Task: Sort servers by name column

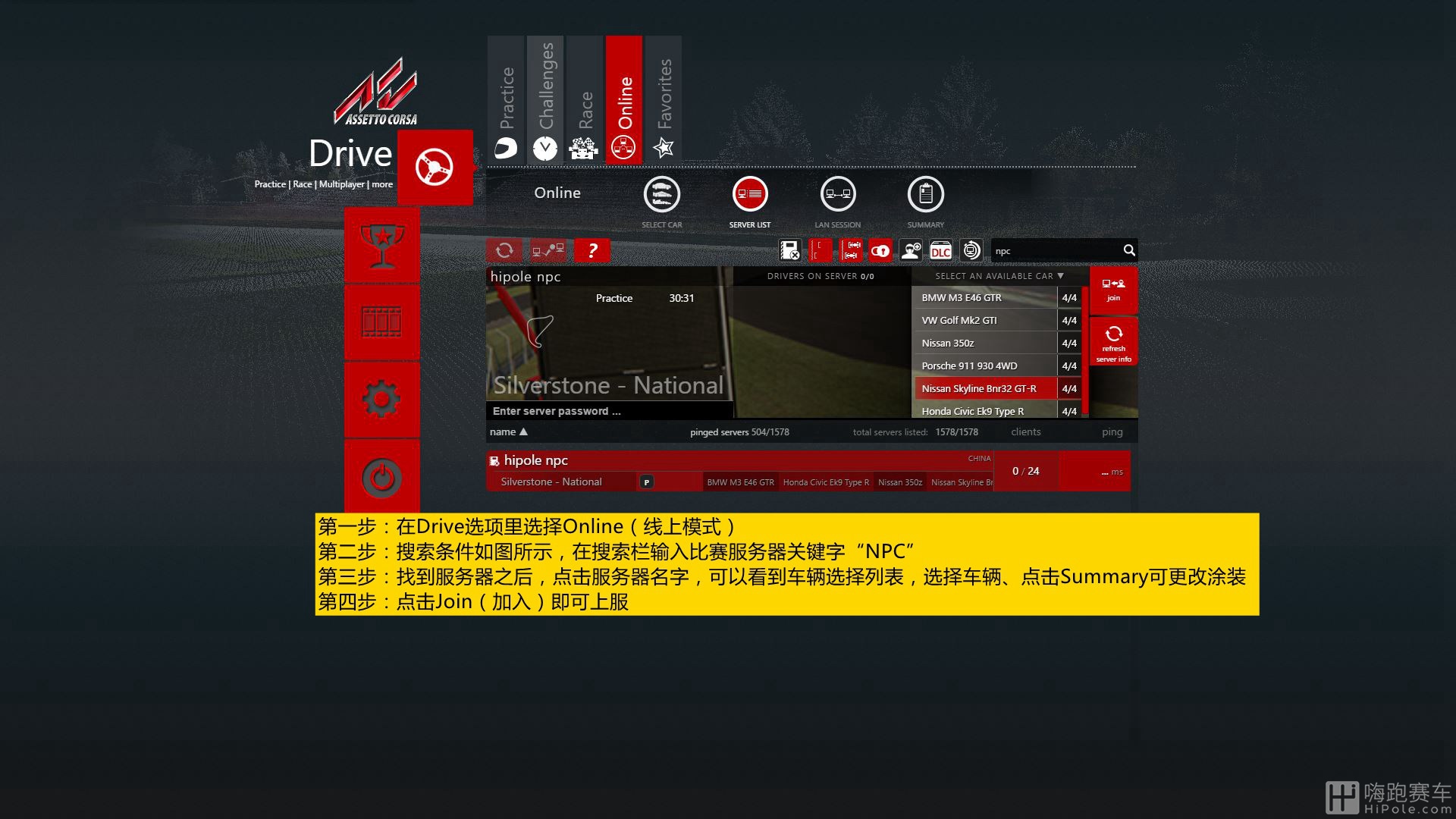Action: coord(508,432)
